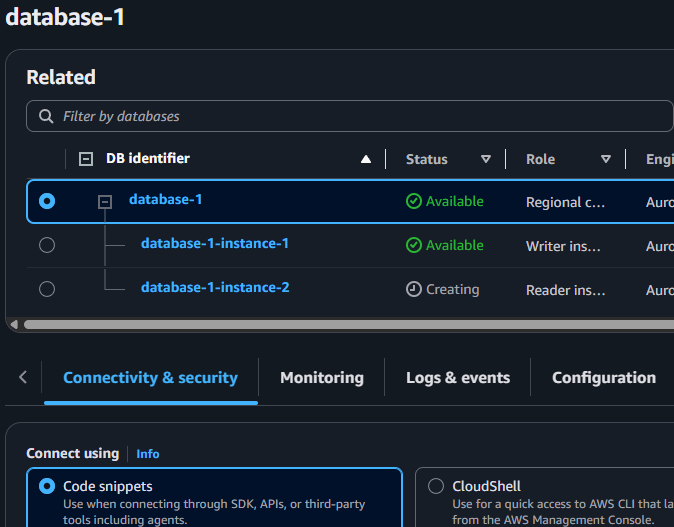Click the 'Related' section heading
This screenshot has height=527, width=674.
[x=61, y=77]
